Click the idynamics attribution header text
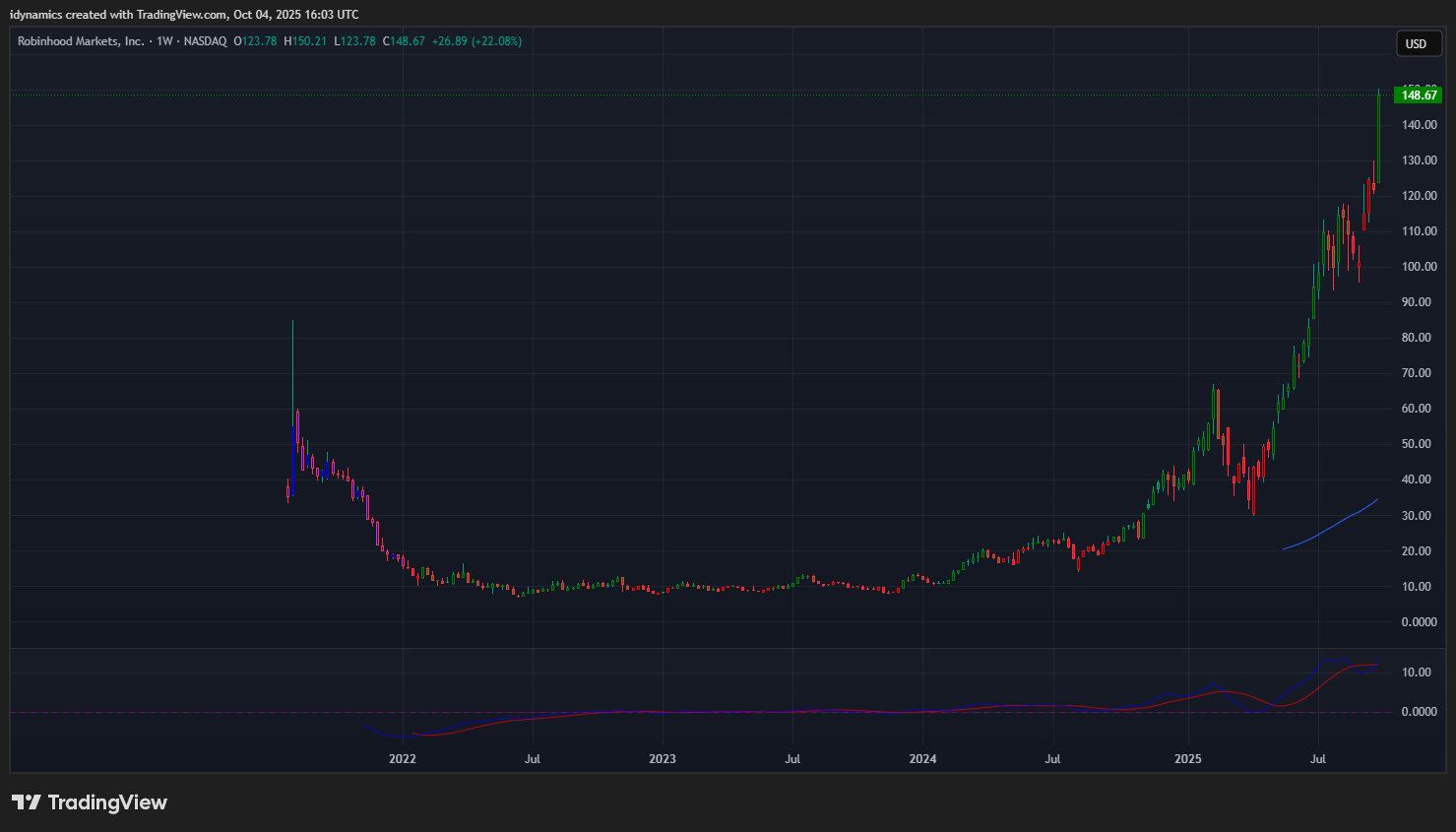The width and height of the screenshot is (1456, 832). click(x=184, y=15)
